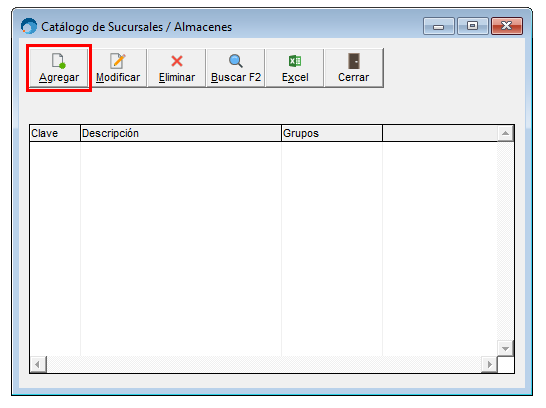Click the Buscar F2 magnifier icon
Image resolution: width=546 pixels, height=408 pixels.
tap(236, 61)
